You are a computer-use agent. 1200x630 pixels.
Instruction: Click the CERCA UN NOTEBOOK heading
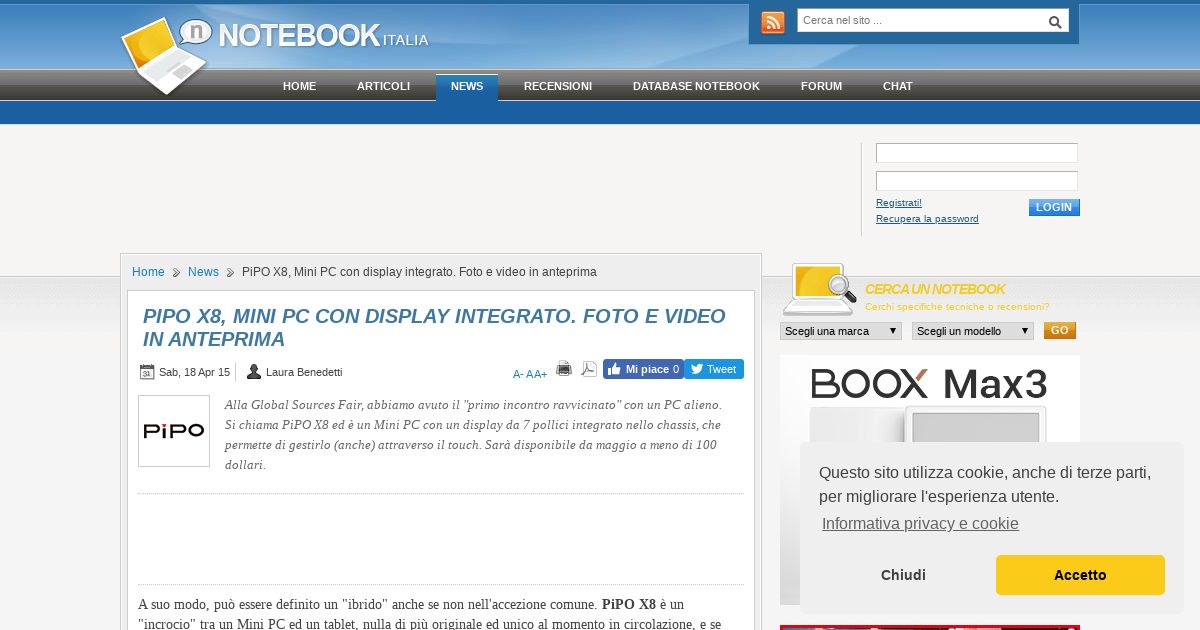coord(935,289)
